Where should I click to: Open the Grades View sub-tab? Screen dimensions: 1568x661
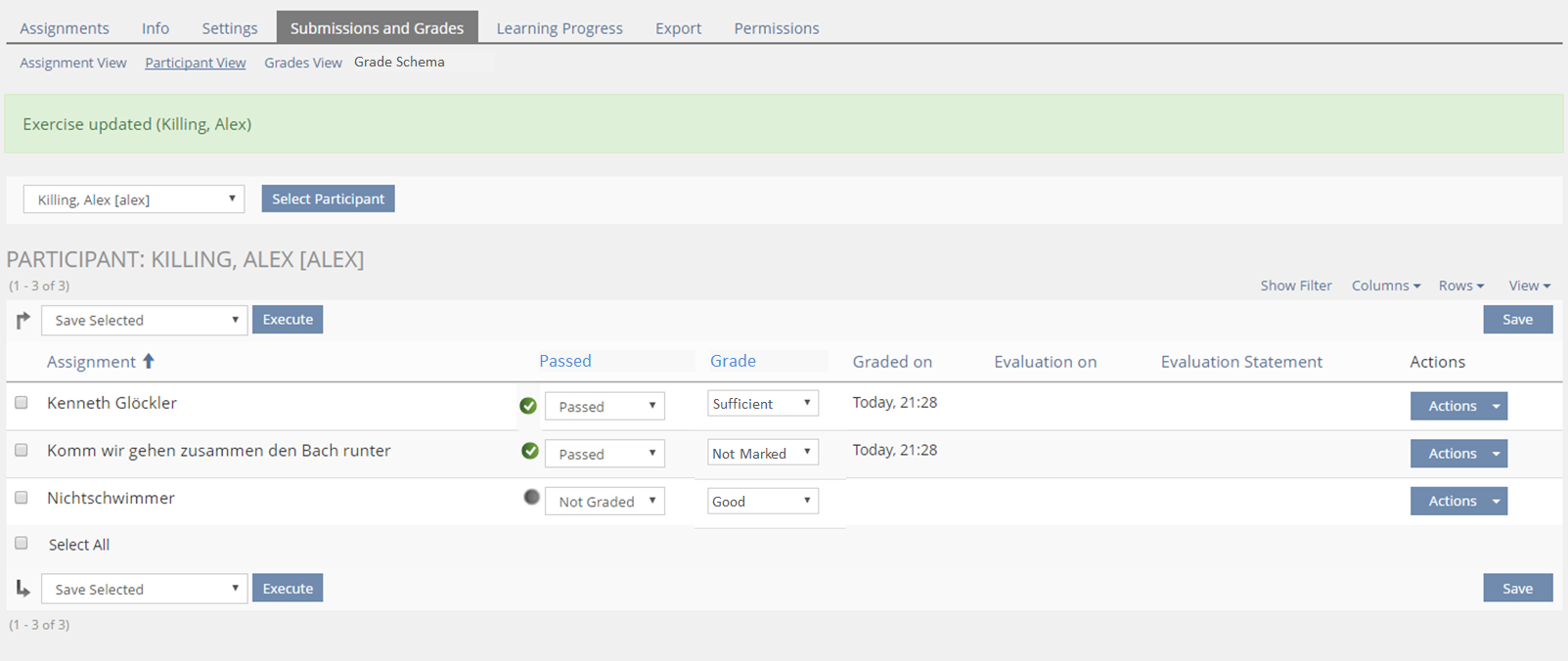[x=303, y=63]
